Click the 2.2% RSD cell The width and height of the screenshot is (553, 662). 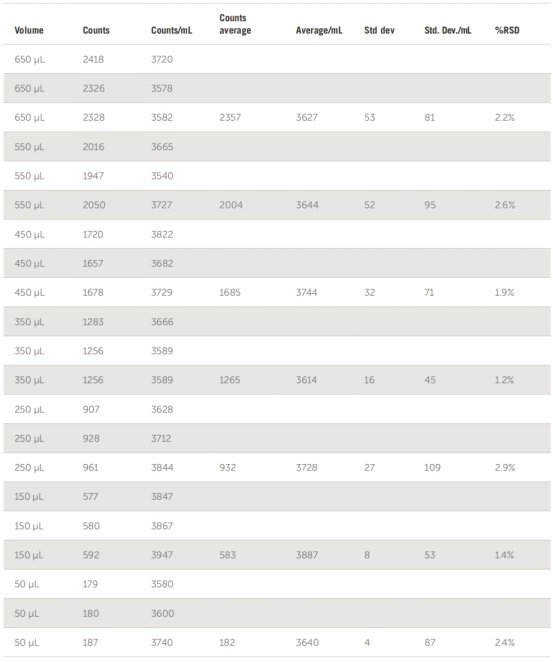[x=504, y=118]
